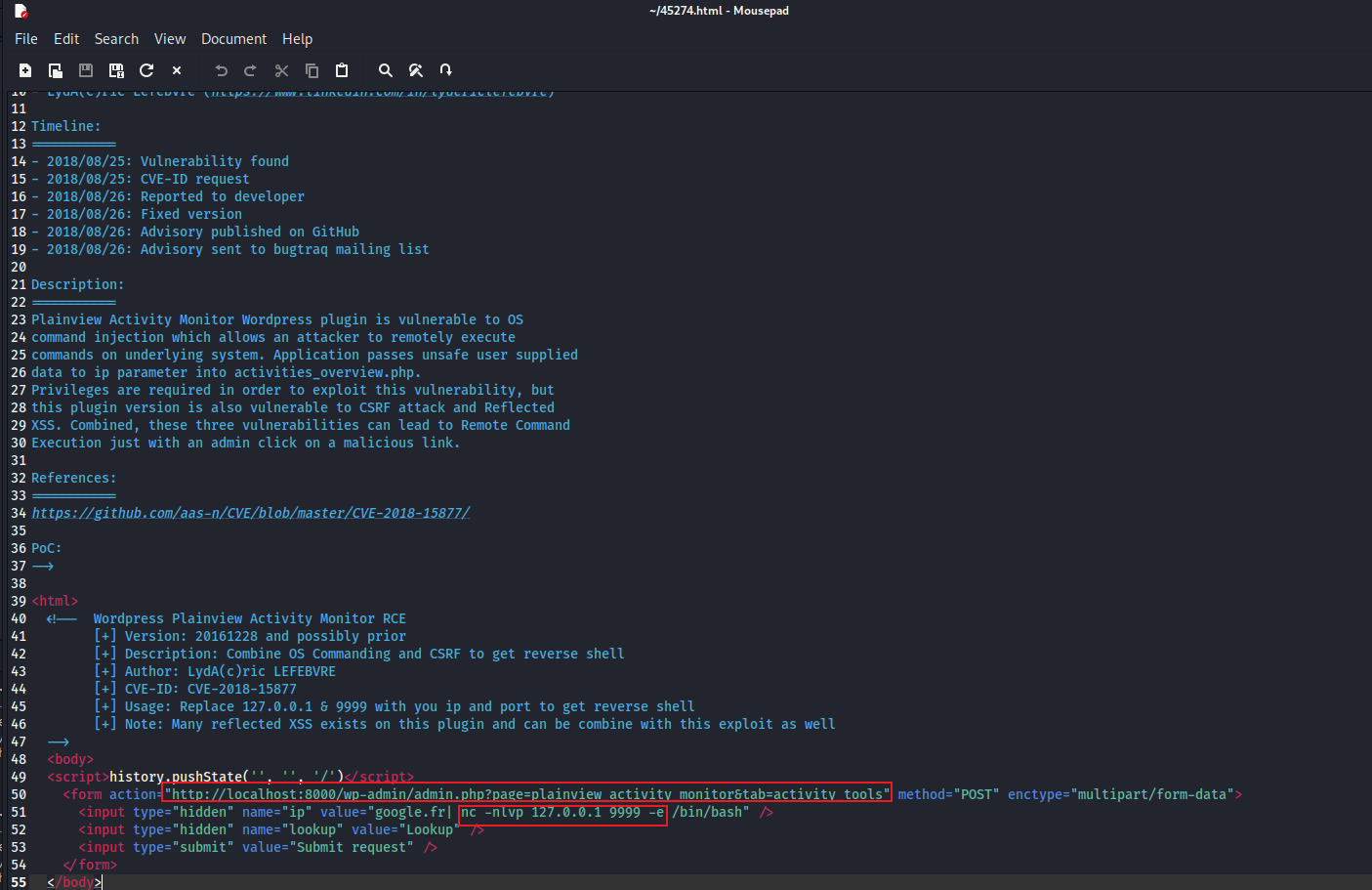Screen dimensions: 1372x890
Task: Click the Go To line toolbar icon
Action: [446, 70]
